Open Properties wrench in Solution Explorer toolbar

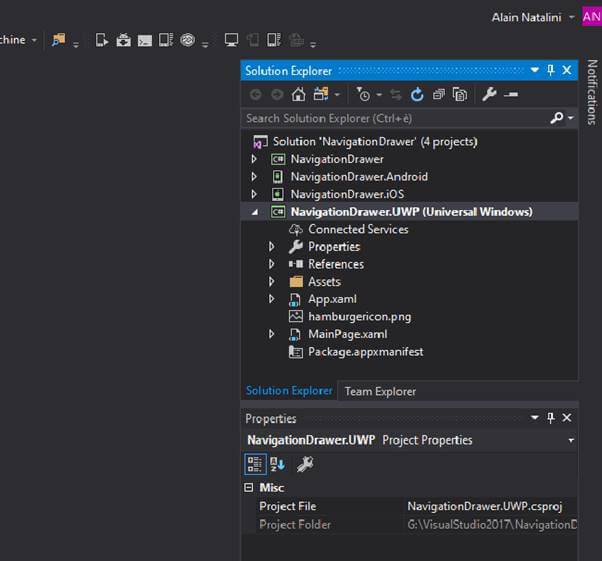(489, 94)
